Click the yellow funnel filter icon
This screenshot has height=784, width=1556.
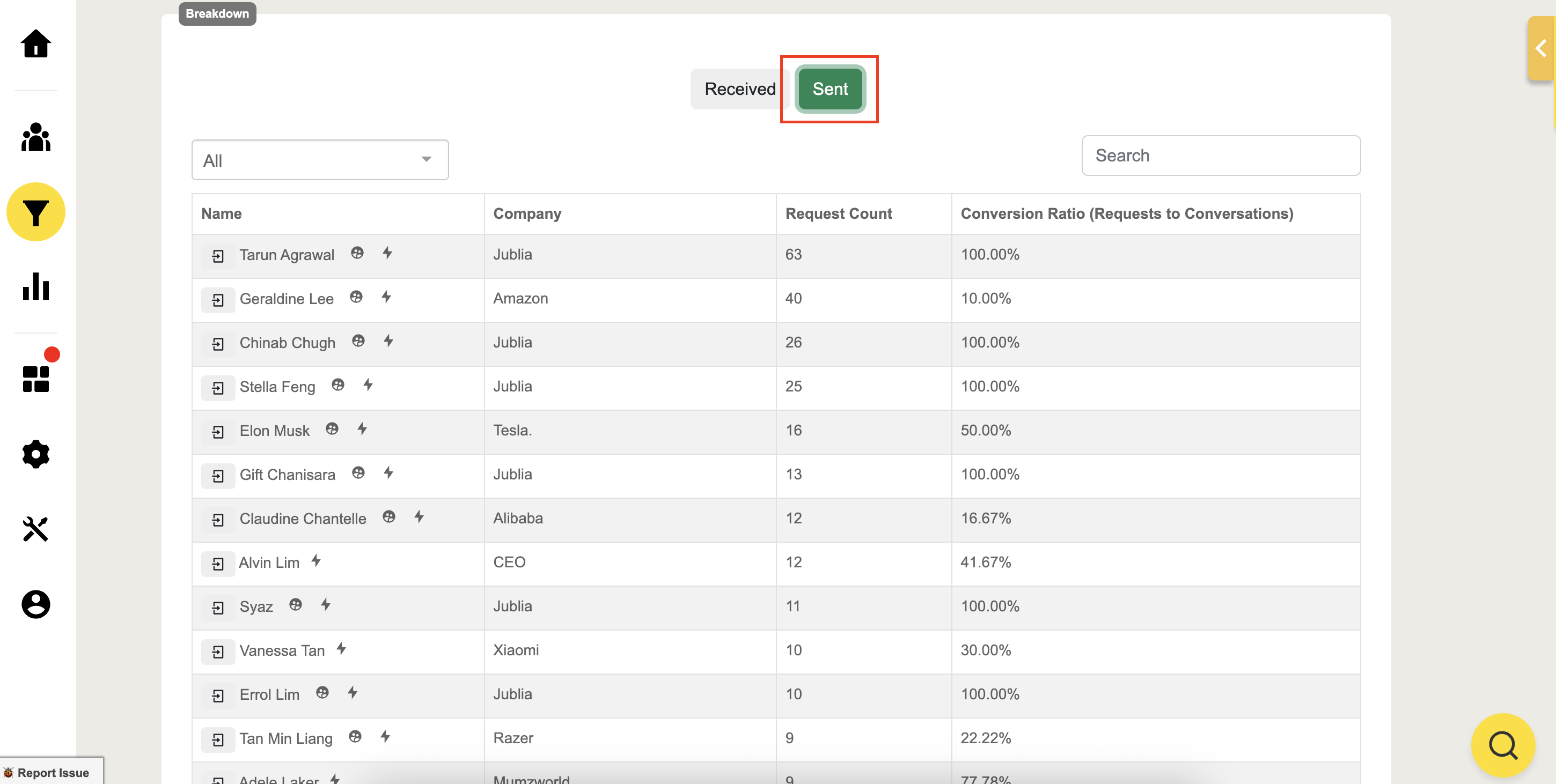(x=35, y=212)
